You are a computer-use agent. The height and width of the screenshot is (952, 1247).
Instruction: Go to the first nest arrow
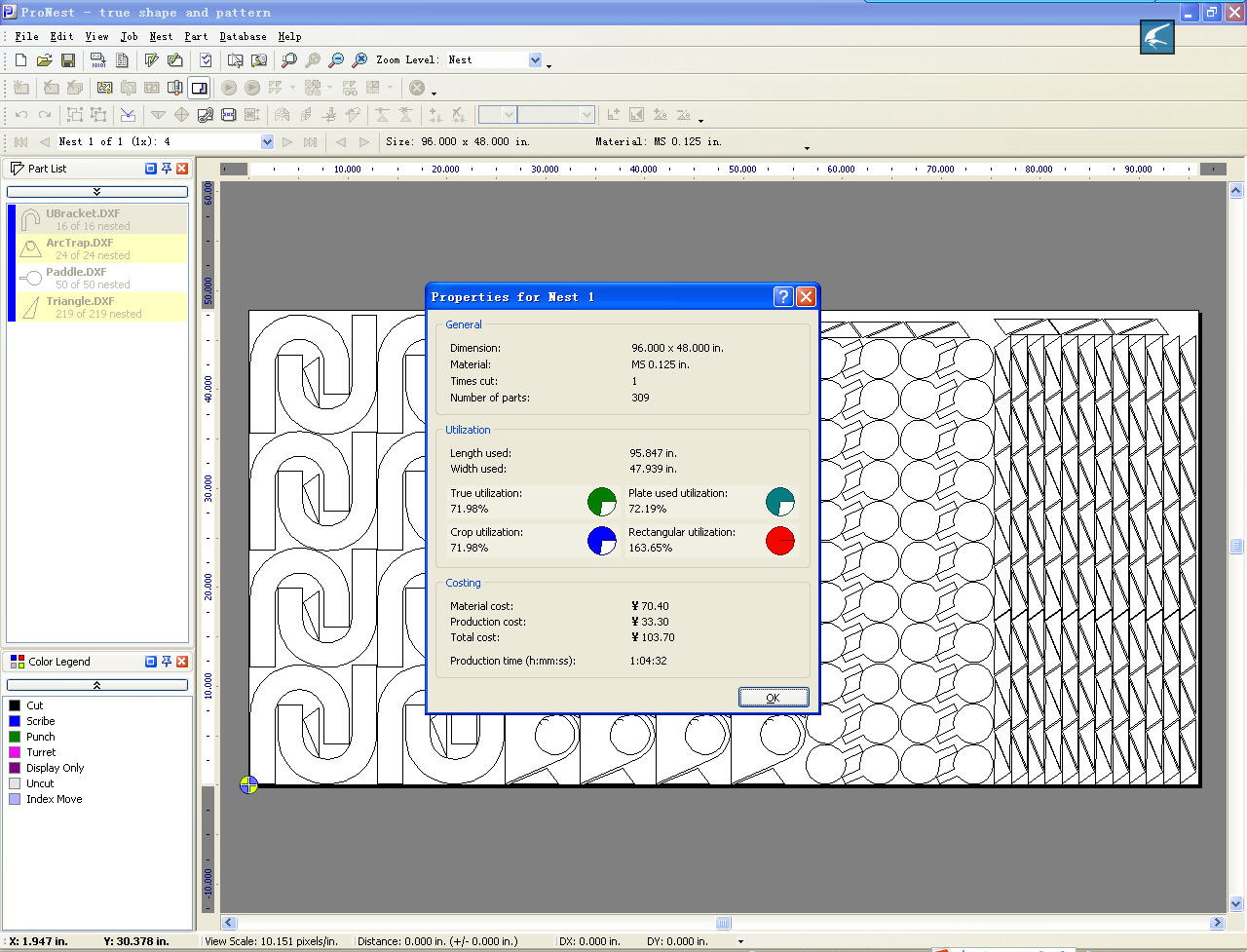pyautogui.click(x=21, y=142)
